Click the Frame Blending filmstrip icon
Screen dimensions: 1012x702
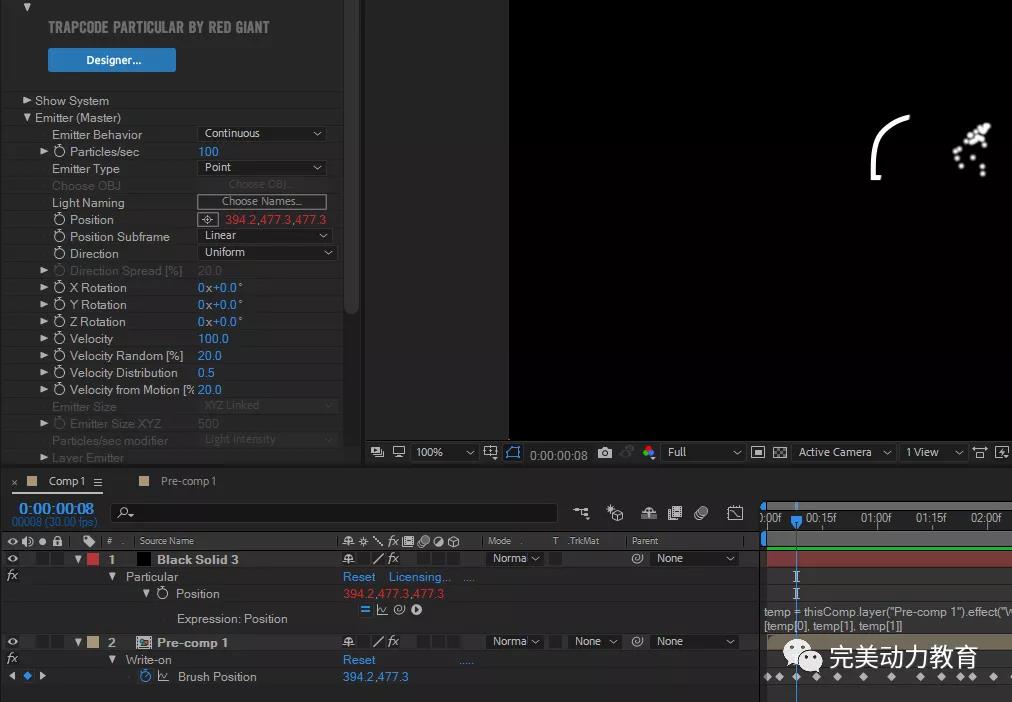coord(675,513)
